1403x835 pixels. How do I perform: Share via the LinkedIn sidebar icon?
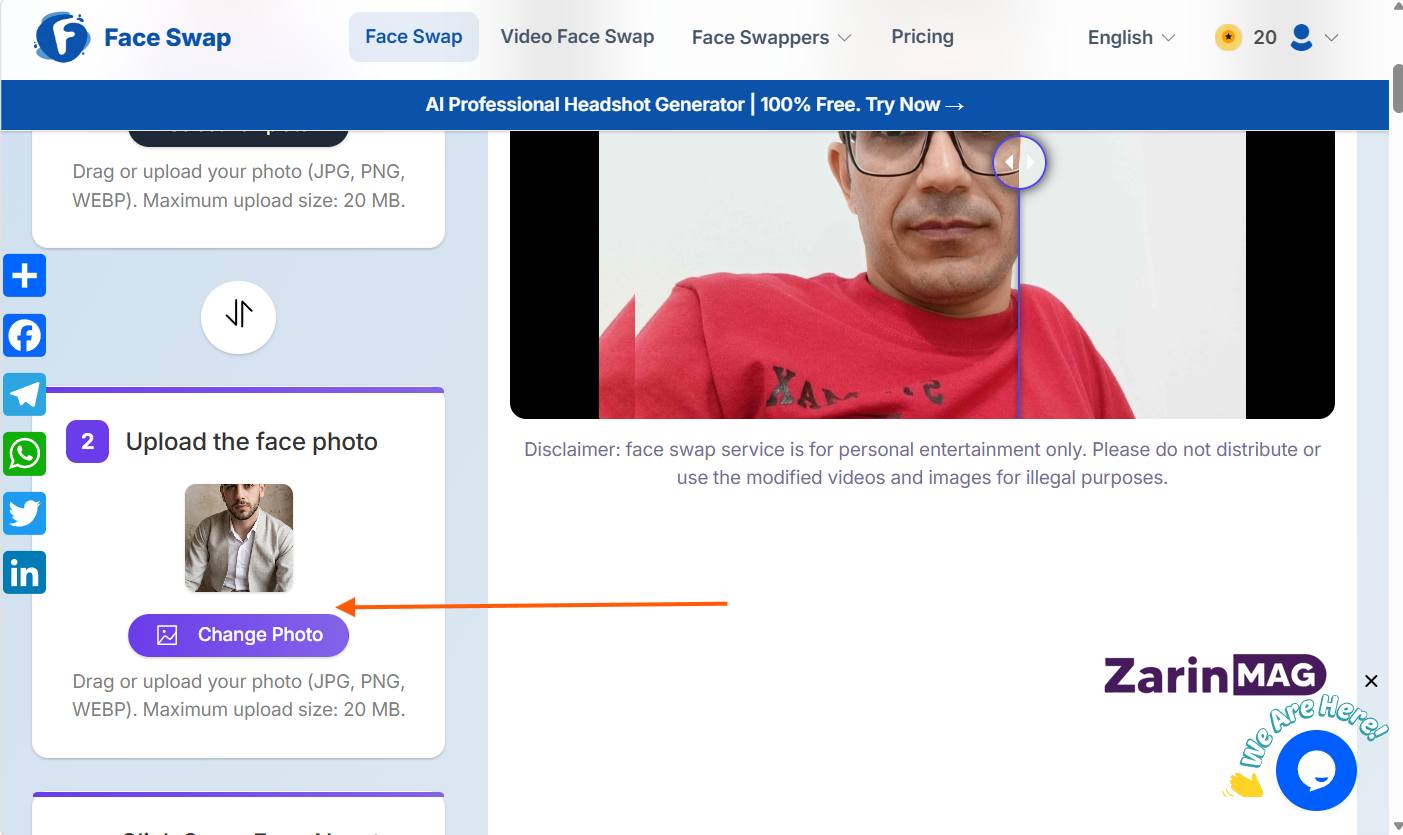24,573
